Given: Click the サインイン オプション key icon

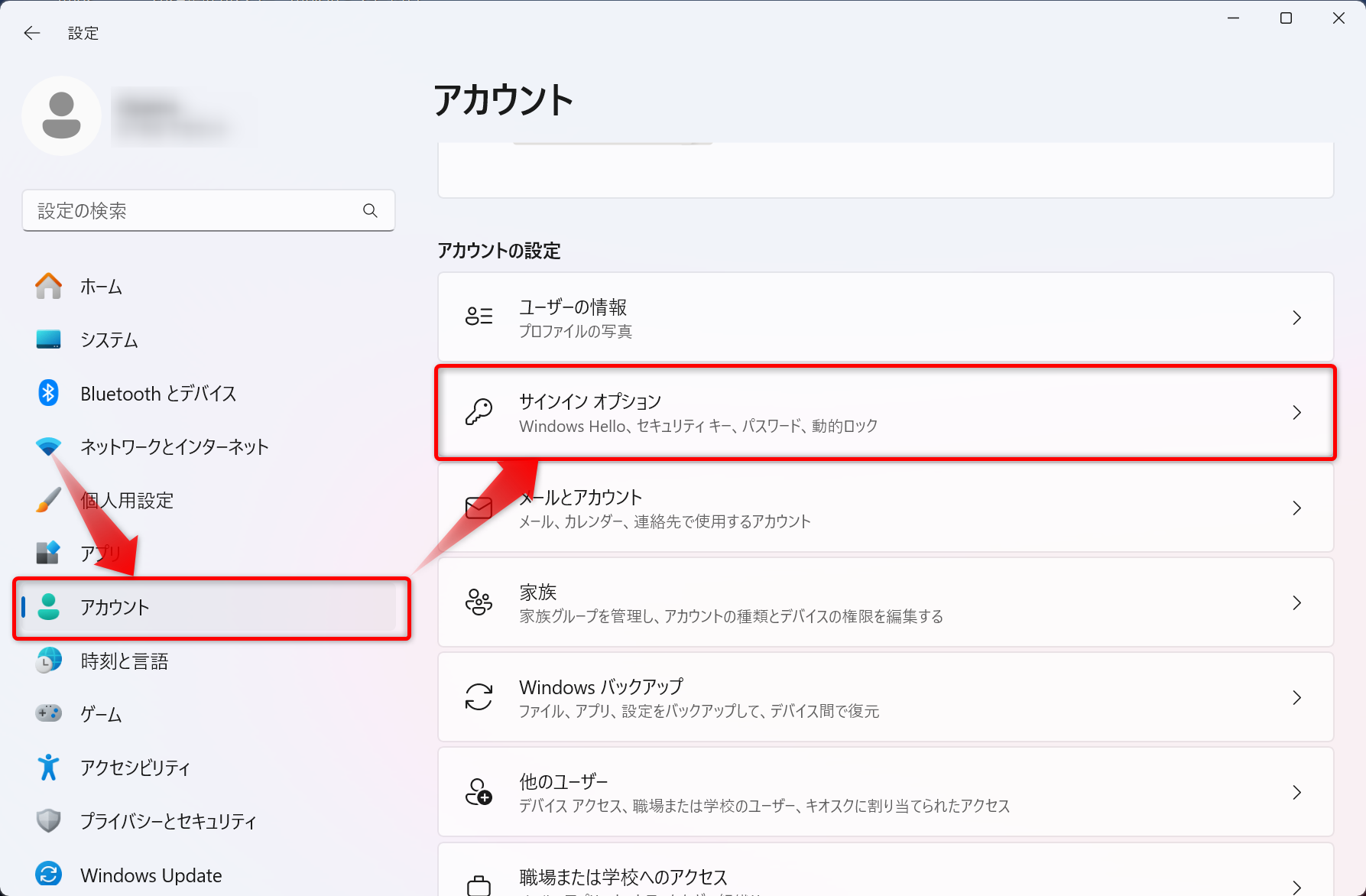Looking at the screenshot, I should pos(479,412).
